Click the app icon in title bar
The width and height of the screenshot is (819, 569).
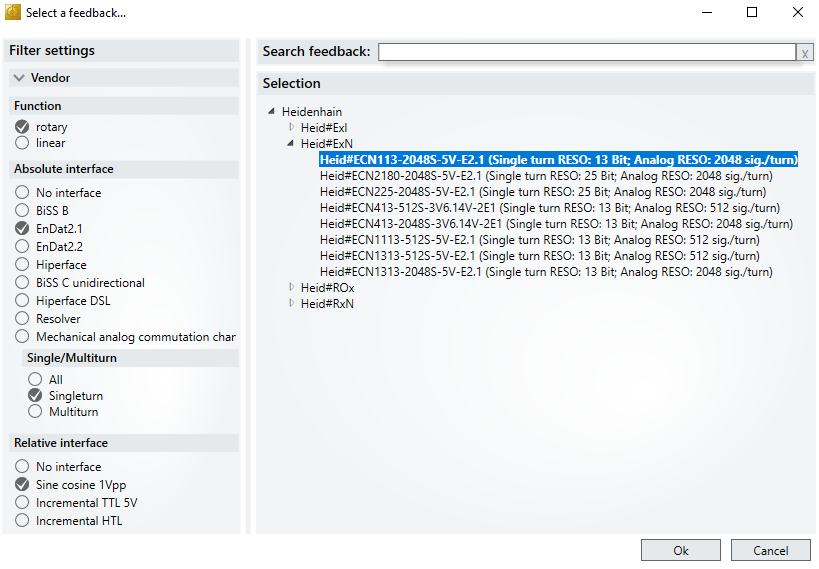click(x=13, y=13)
